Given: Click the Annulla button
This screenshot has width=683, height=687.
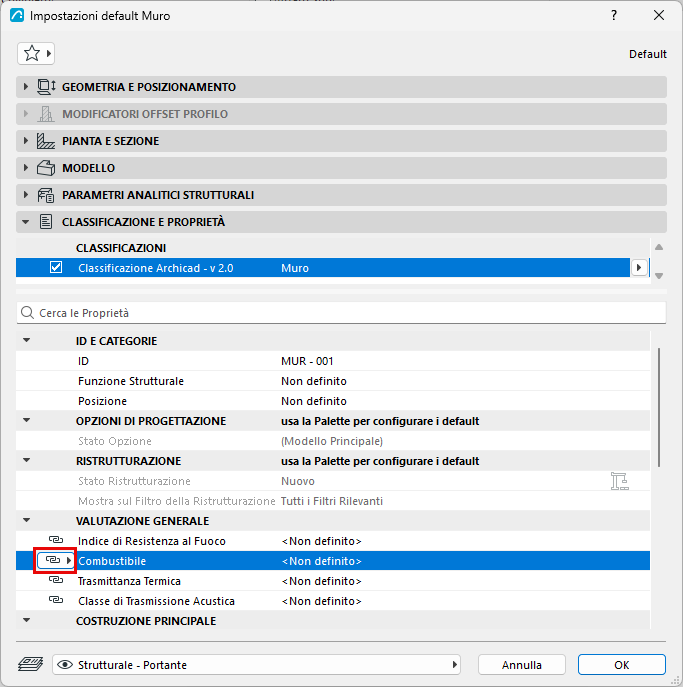Looking at the screenshot, I should (521, 665).
